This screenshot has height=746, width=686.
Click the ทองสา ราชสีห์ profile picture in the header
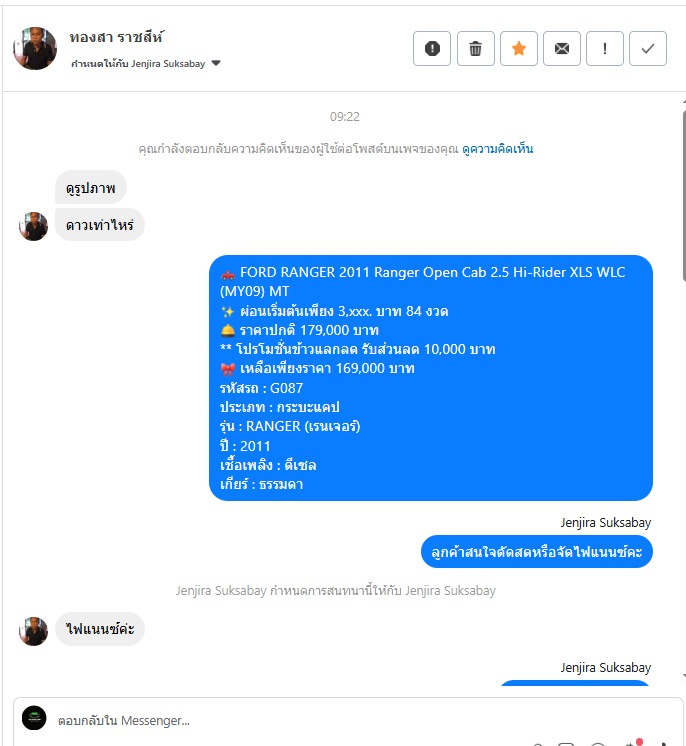pyautogui.click(x=35, y=48)
